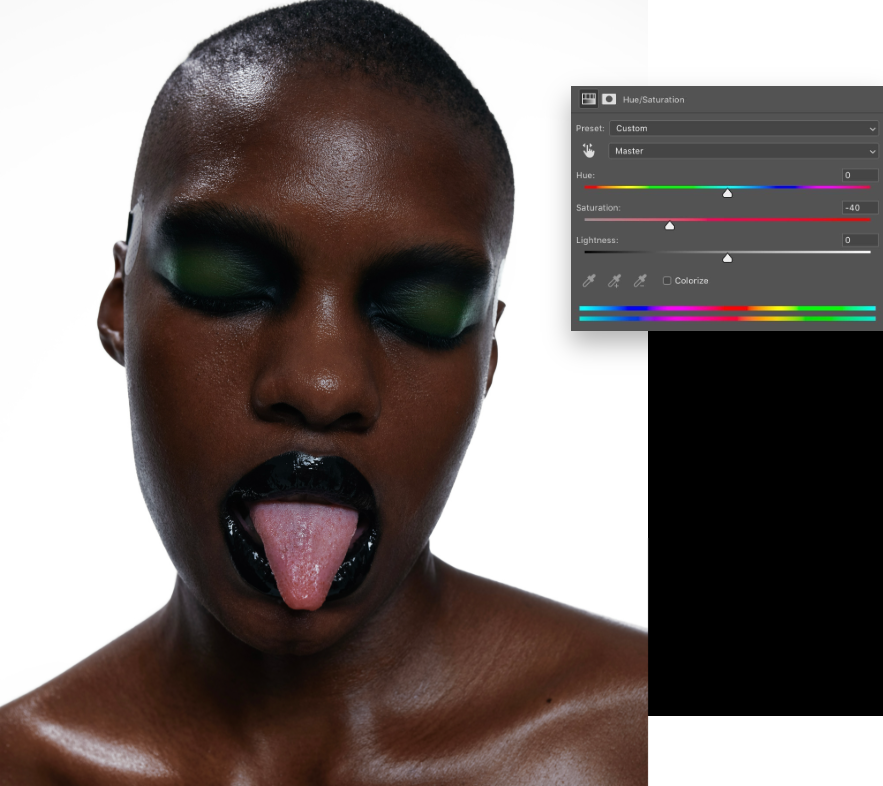This screenshot has width=883, height=786.
Task: Click the Lightness slider handle
Action: point(728,258)
